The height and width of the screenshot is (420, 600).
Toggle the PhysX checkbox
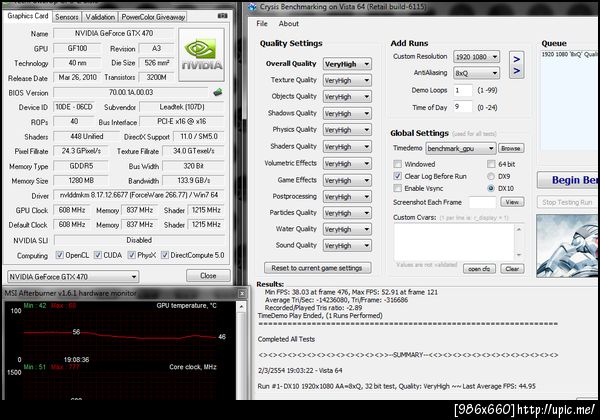tap(132, 255)
